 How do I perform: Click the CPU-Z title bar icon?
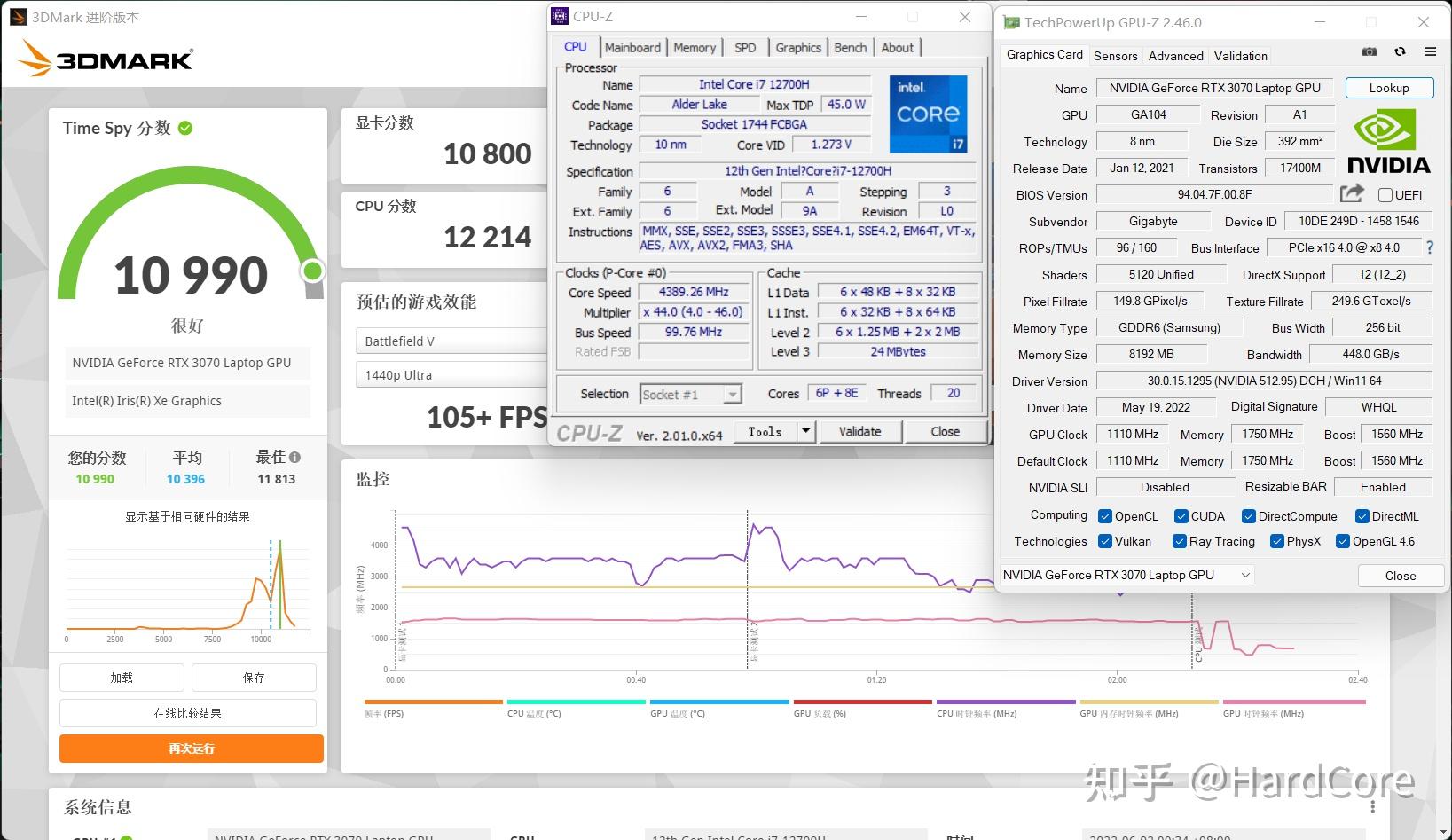(x=560, y=16)
